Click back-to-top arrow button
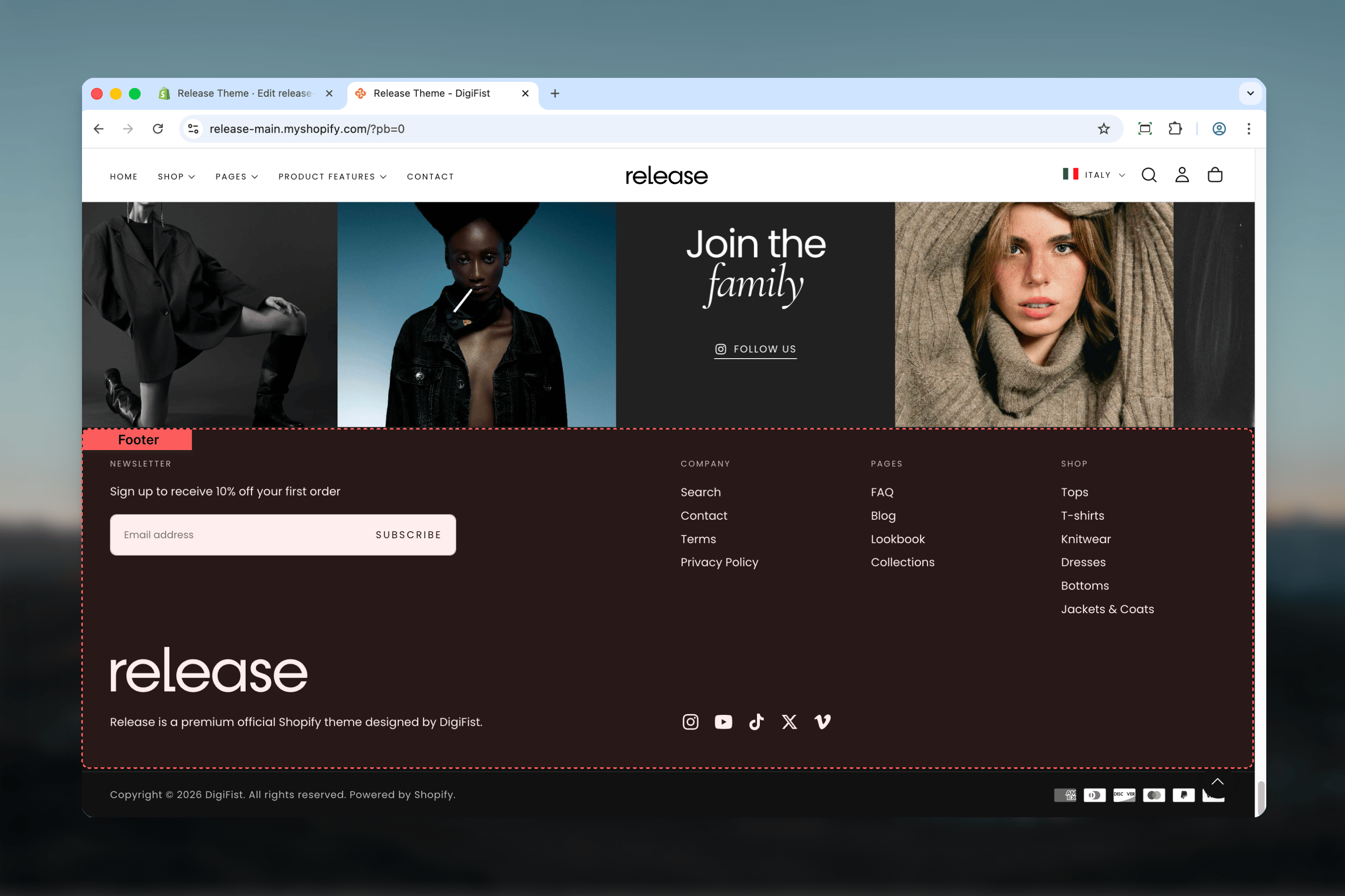Image resolution: width=1345 pixels, height=896 pixels. 1217,782
